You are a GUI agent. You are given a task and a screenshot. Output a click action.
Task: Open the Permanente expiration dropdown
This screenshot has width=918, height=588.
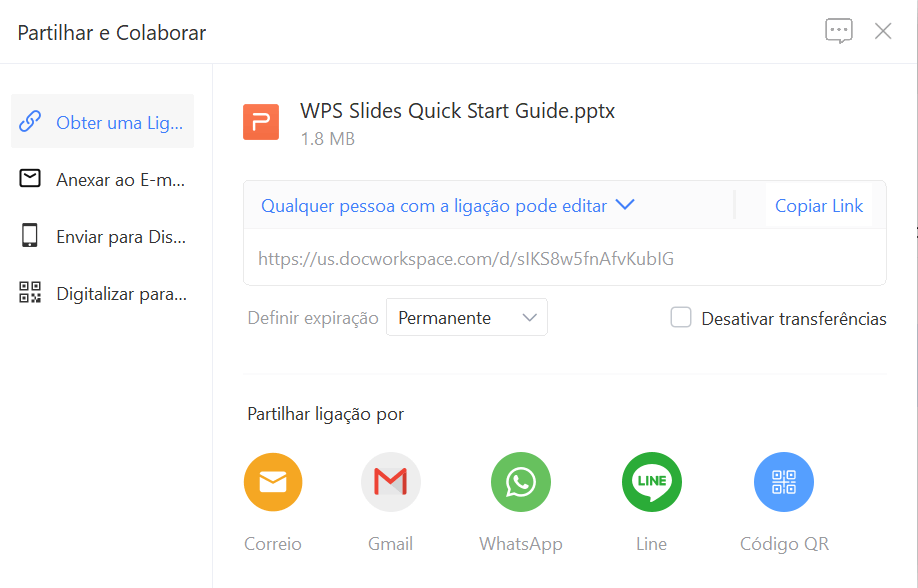click(x=467, y=317)
